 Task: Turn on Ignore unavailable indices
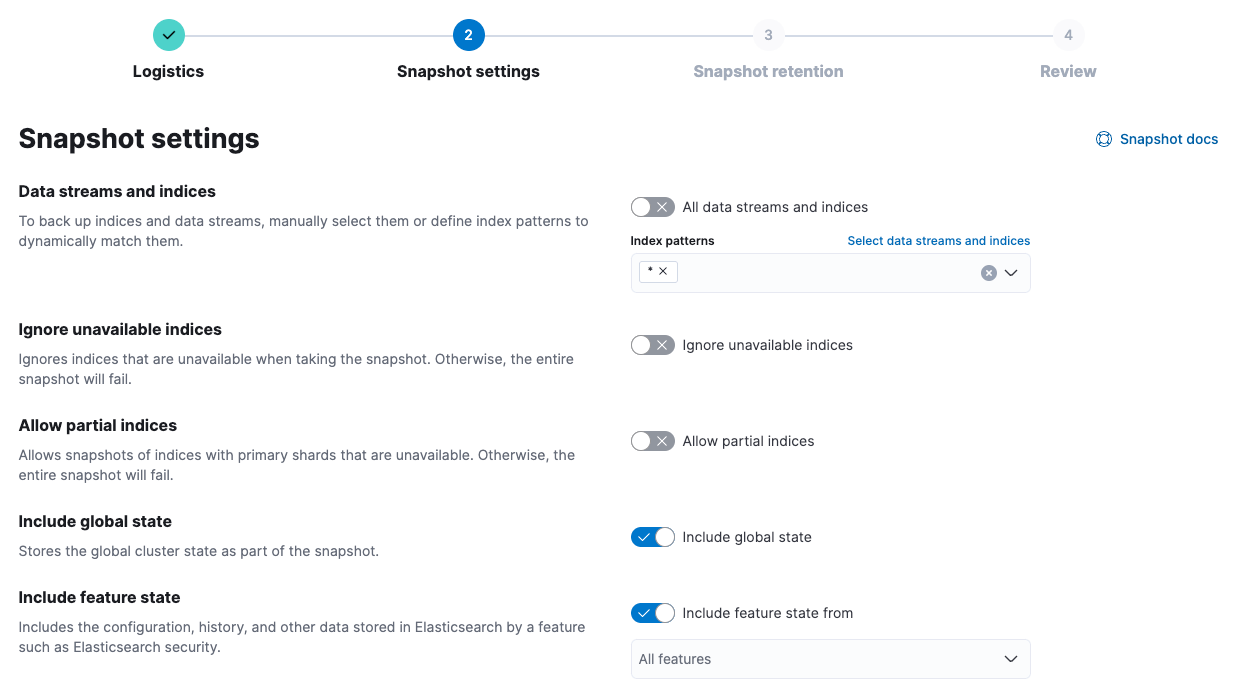(652, 345)
